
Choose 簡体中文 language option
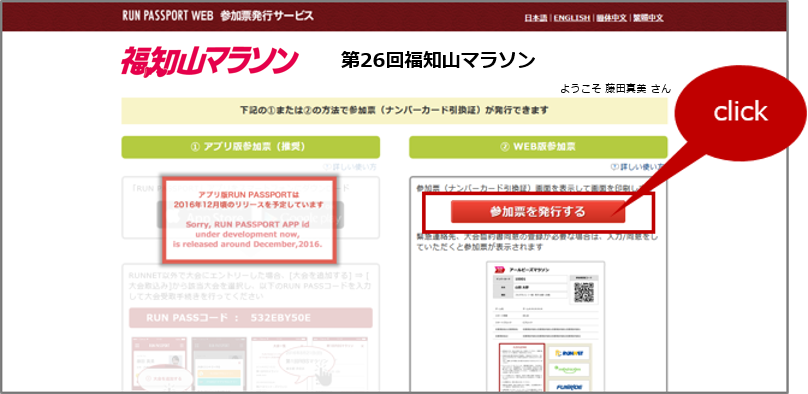point(612,18)
